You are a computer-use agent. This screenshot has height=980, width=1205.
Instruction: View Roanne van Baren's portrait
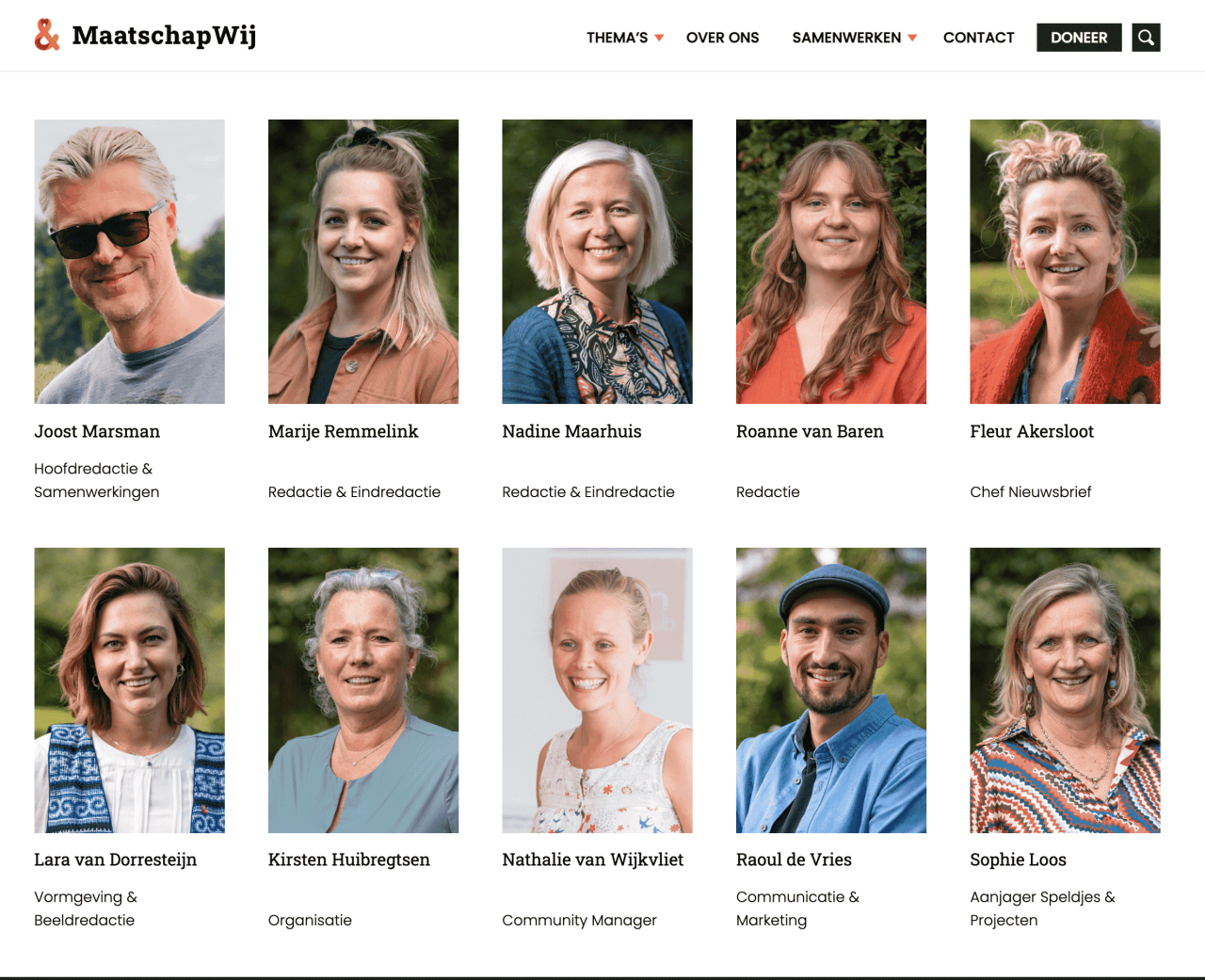[x=831, y=262]
